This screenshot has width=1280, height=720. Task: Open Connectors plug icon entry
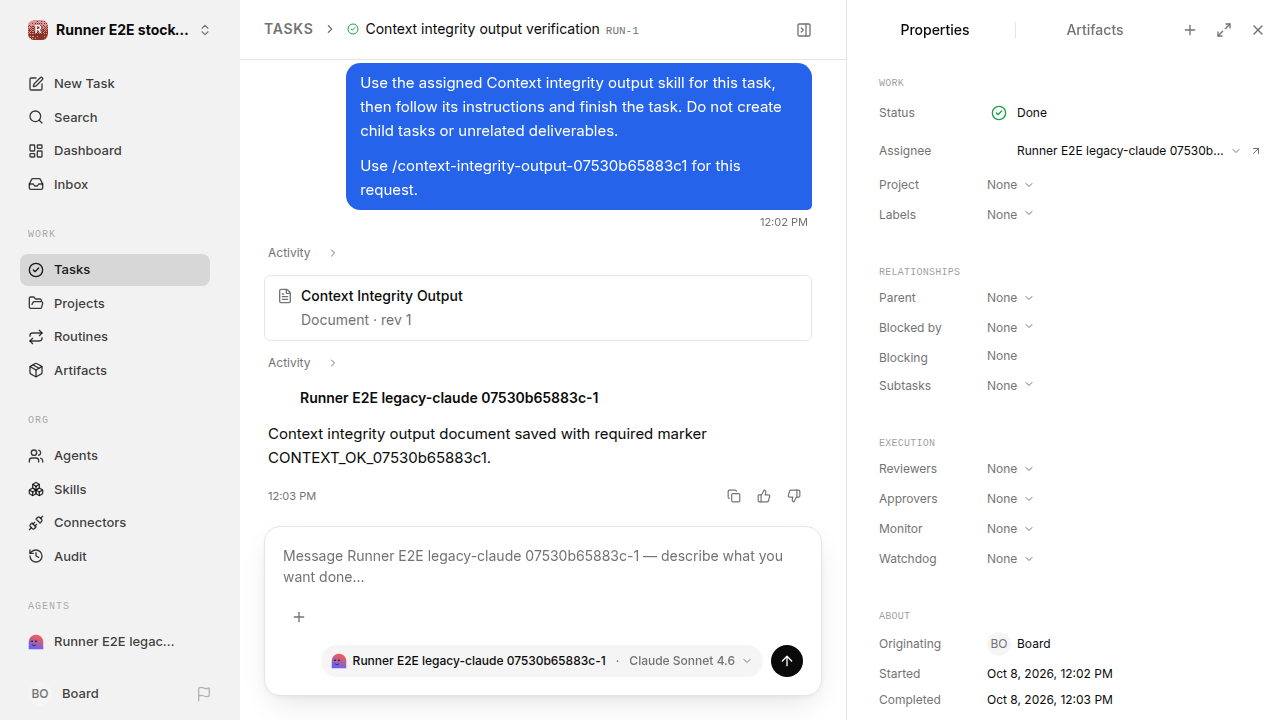[x=115, y=523]
